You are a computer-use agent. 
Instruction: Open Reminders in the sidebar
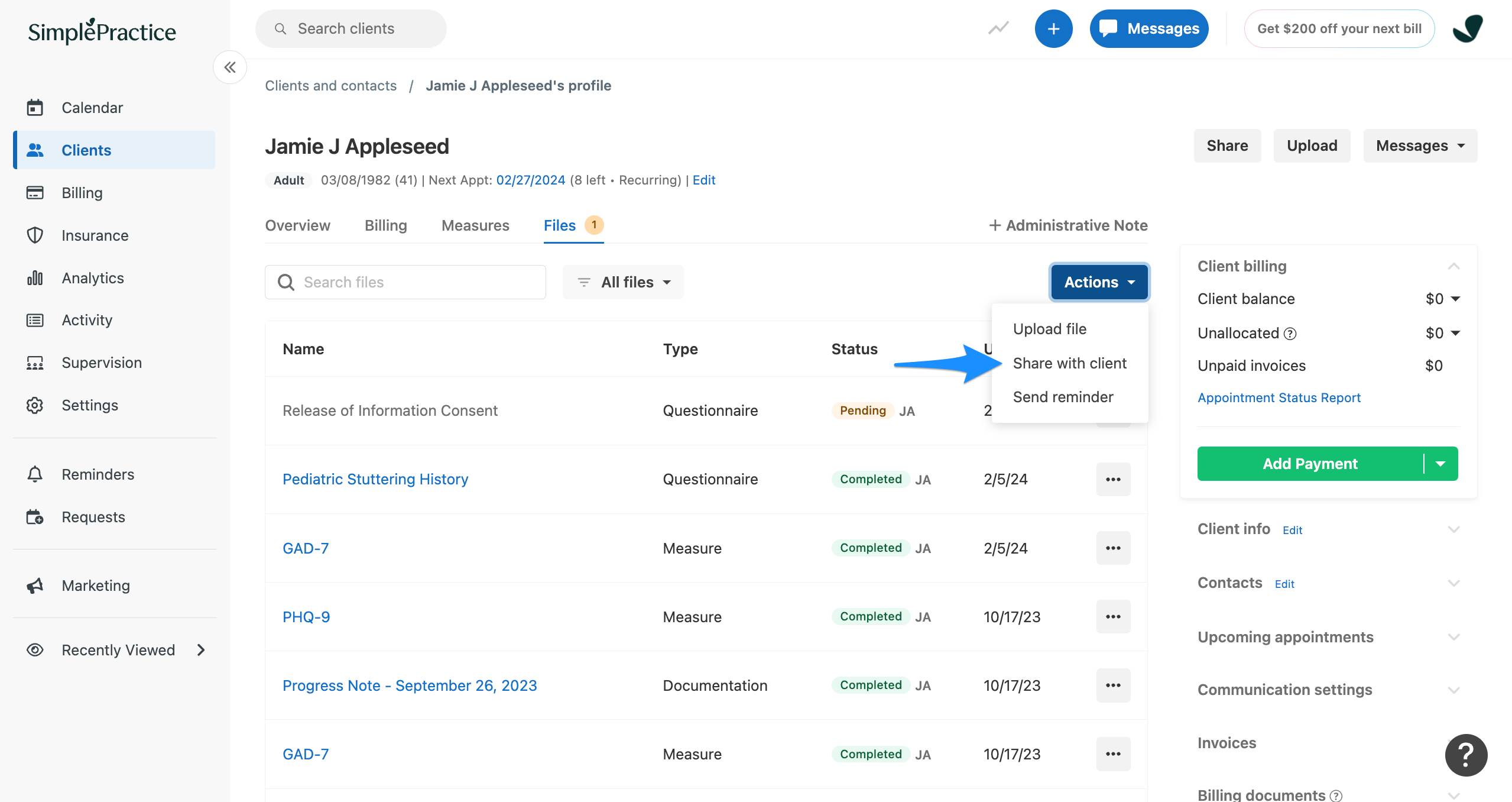[x=98, y=474]
